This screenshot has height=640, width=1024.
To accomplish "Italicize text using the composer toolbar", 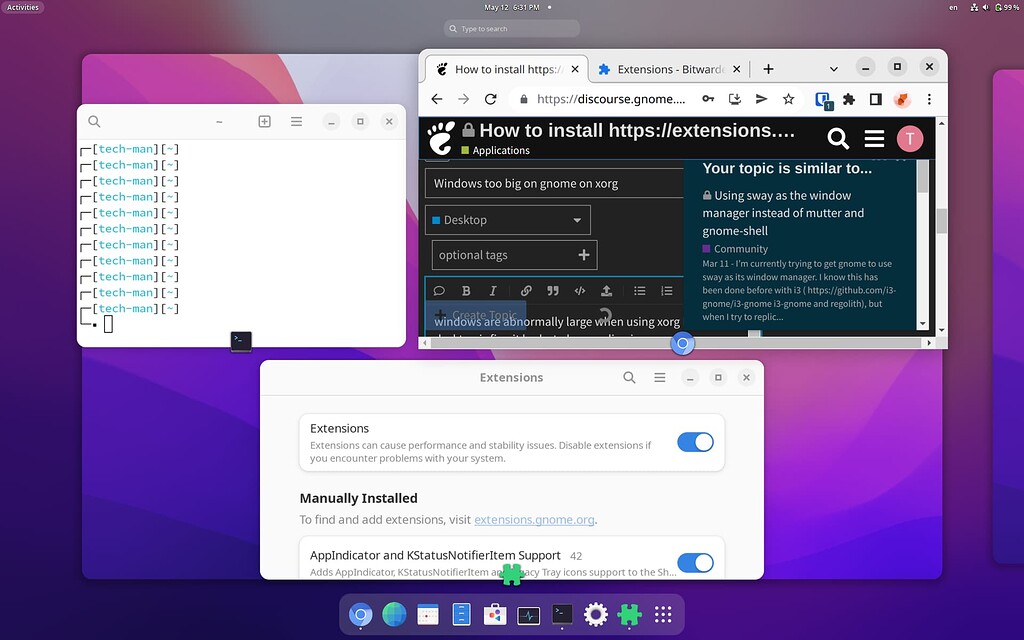I will point(493,291).
